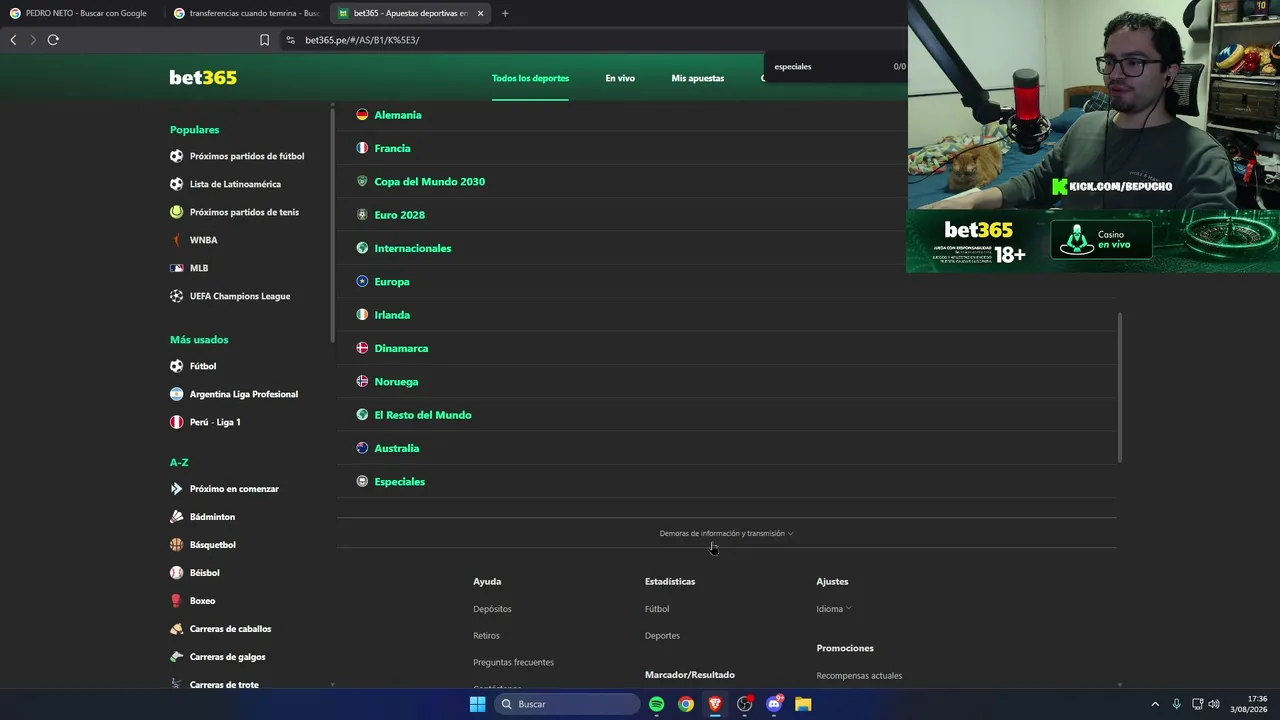Open Próximo en comenzar in A-Z list

coord(234,489)
